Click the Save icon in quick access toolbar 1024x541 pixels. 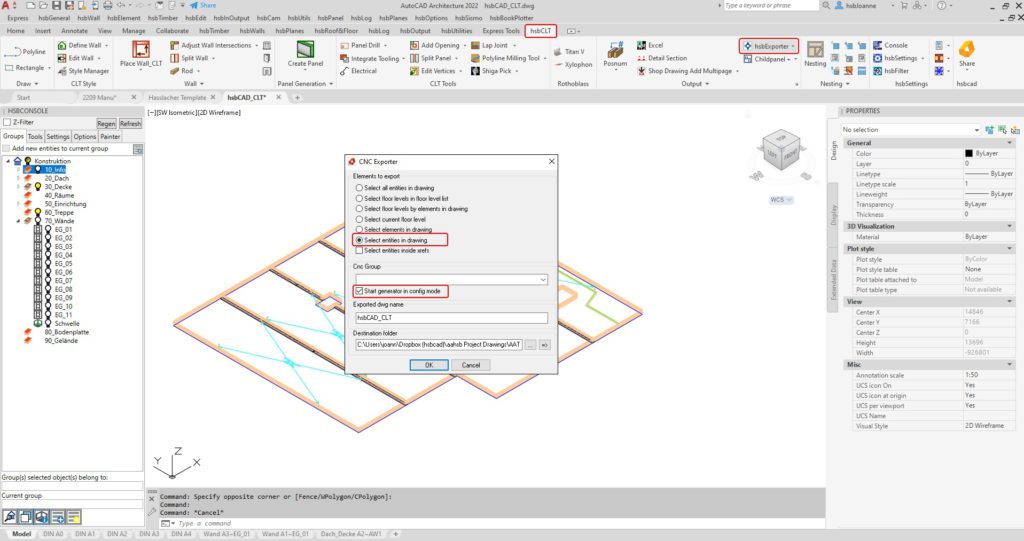(x=57, y=5)
